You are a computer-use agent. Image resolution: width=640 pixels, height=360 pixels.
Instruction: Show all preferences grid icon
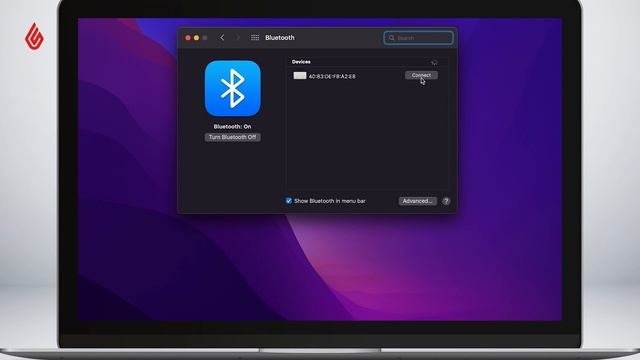coord(255,38)
